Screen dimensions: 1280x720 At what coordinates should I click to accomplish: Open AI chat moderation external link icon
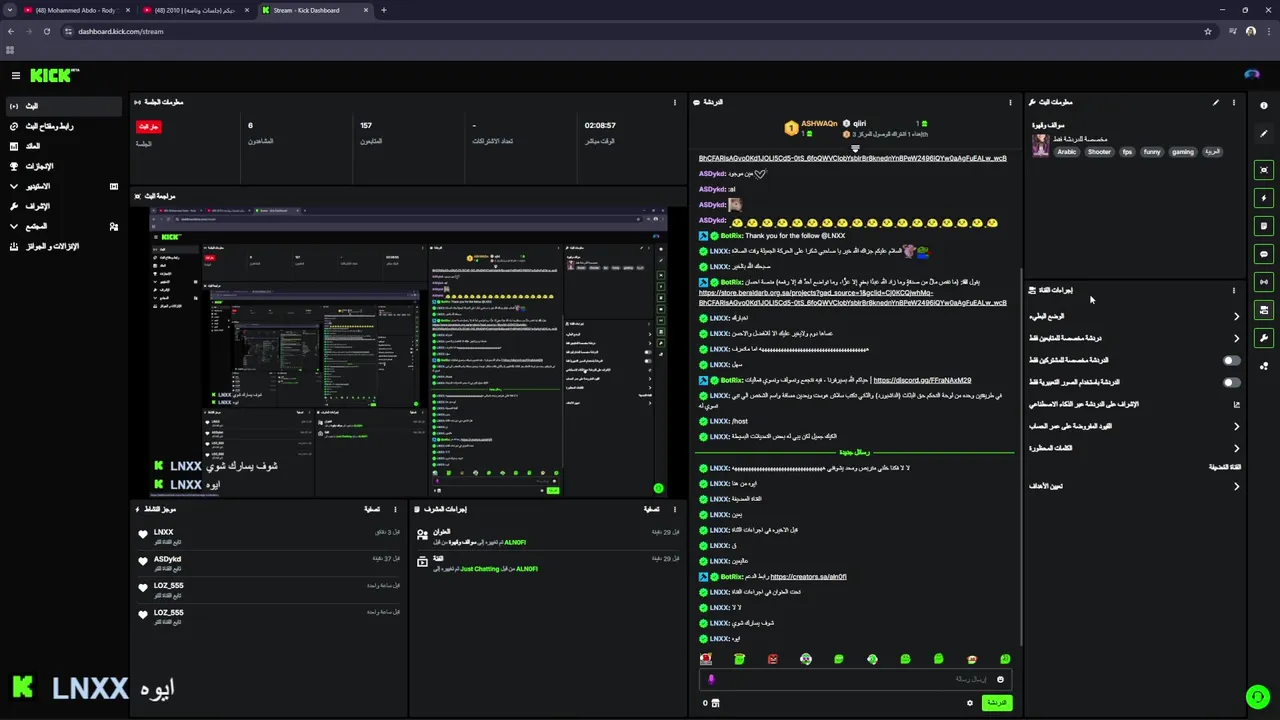pyautogui.click(x=1236, y=404)
